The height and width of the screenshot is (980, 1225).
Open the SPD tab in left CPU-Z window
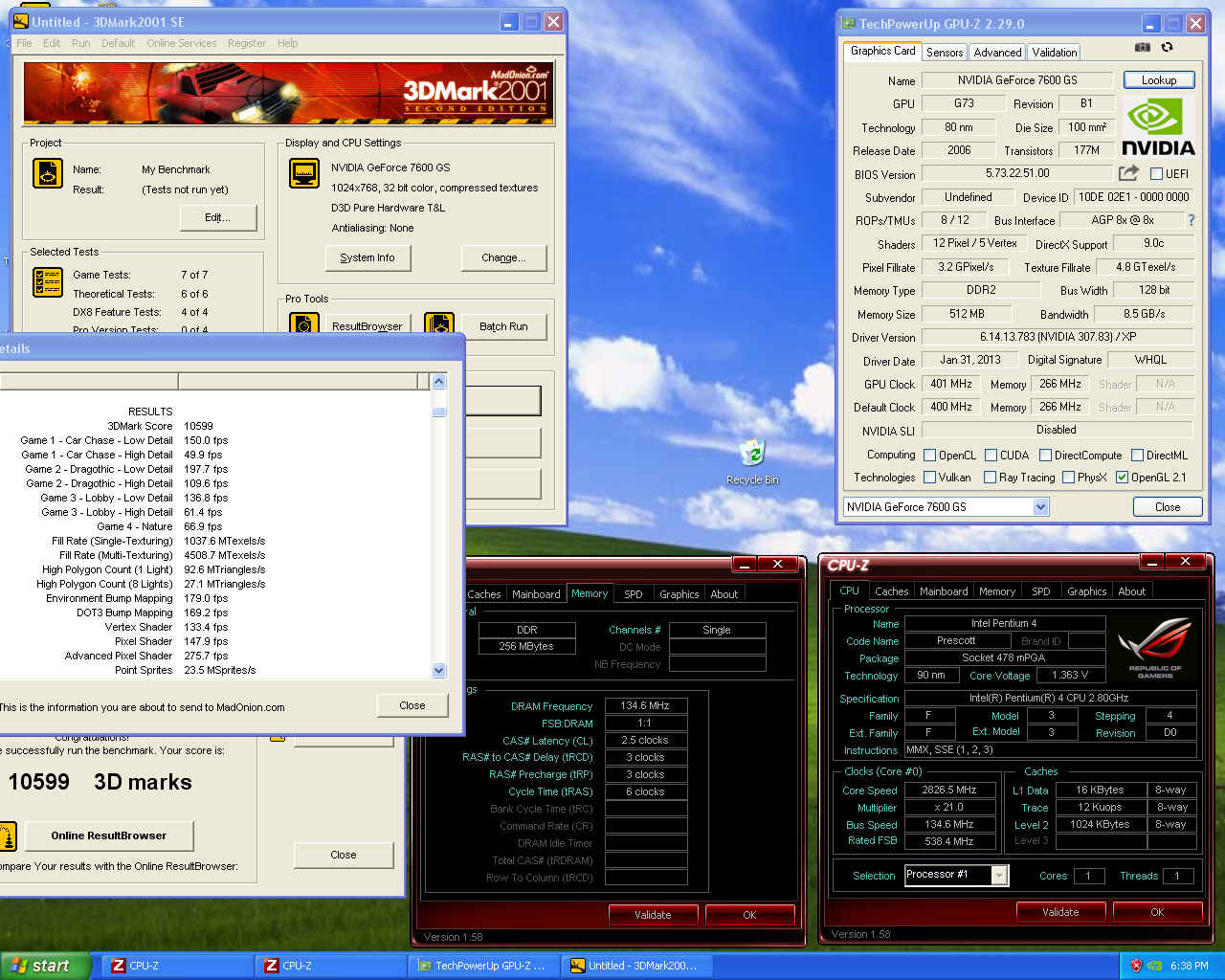coord(634,594)
